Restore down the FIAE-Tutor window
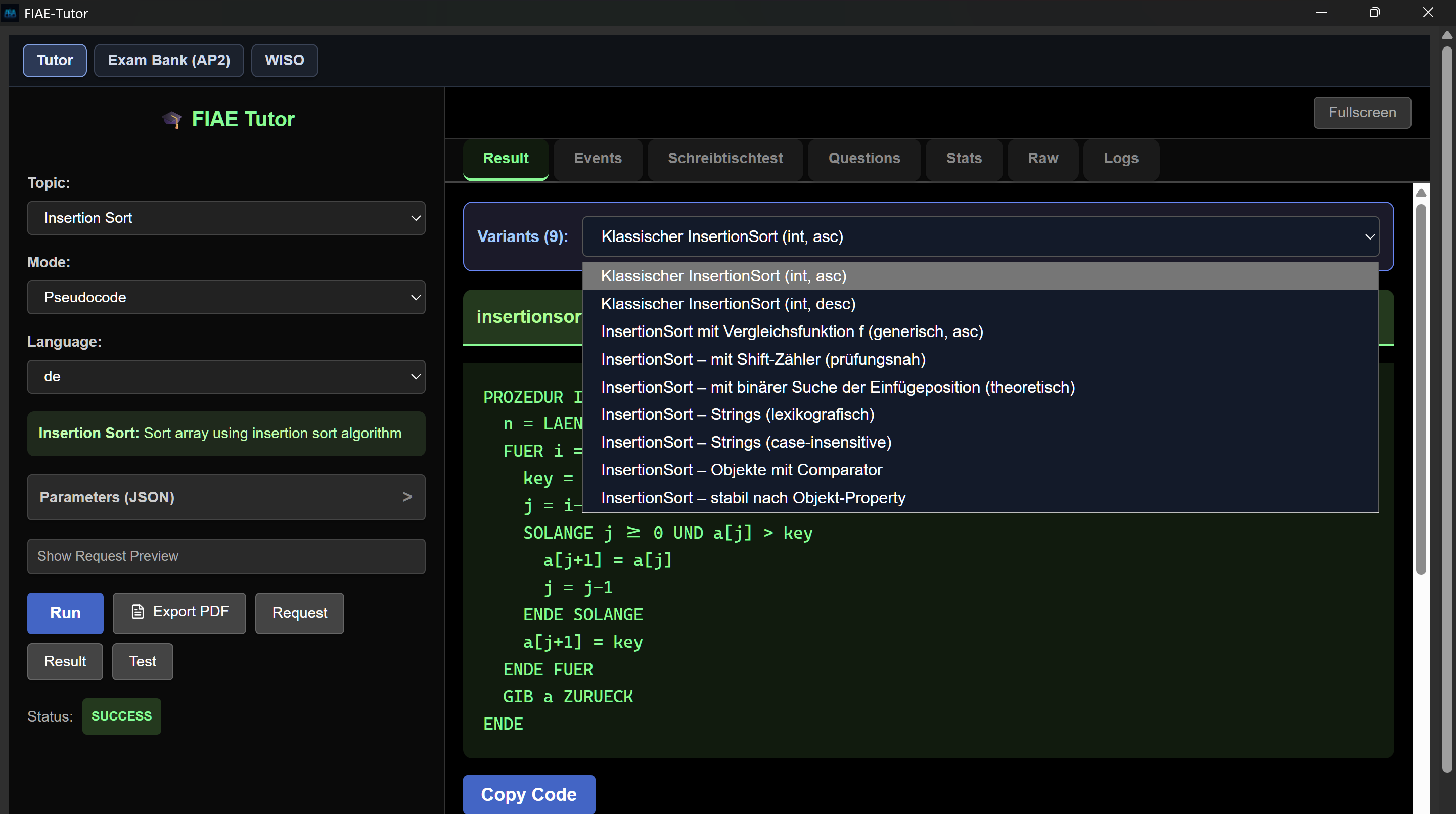 pyautogui.click(x=1375, y=13)
